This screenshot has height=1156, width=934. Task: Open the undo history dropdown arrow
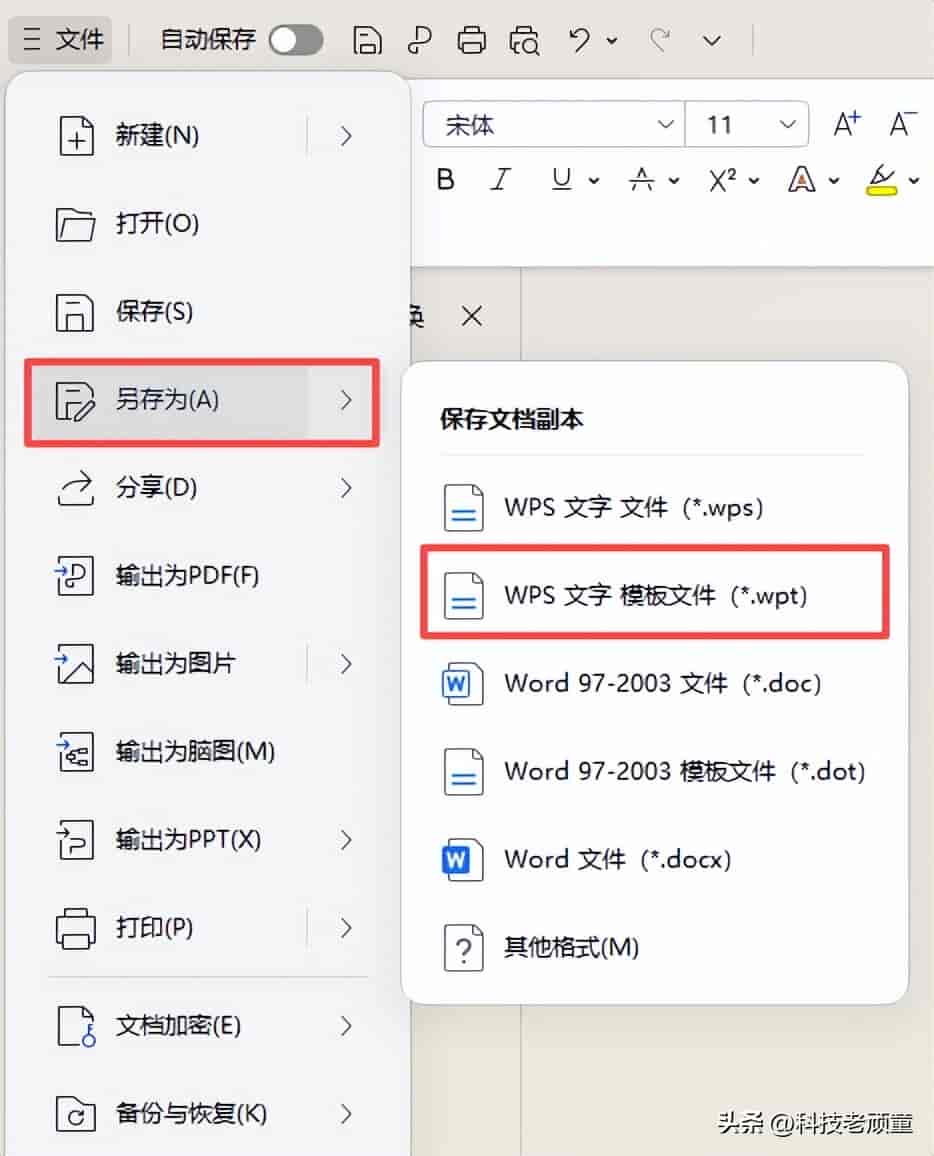pos(612,41)
